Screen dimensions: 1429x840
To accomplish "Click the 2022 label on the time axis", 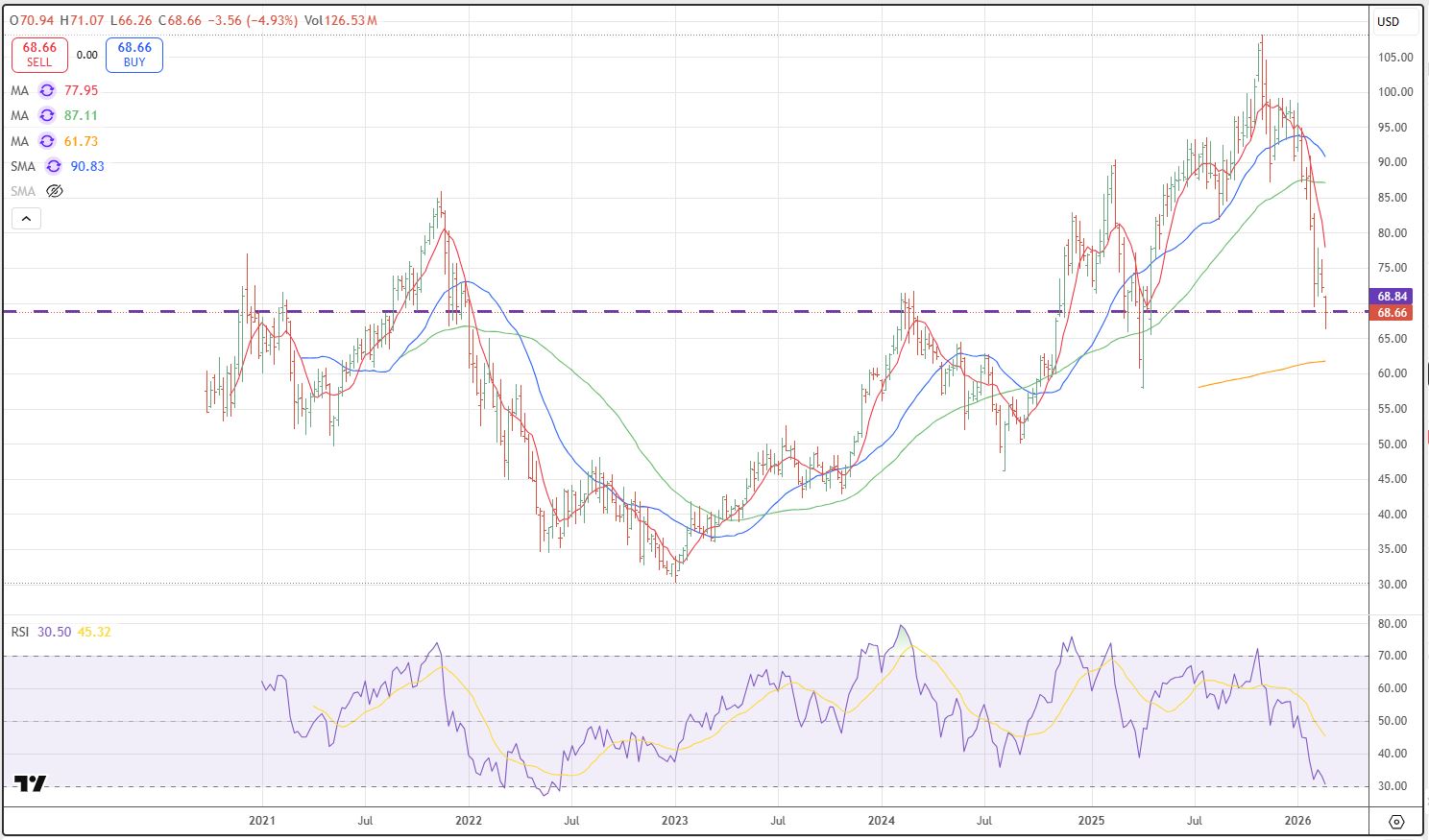I will (x=468, y=821).
